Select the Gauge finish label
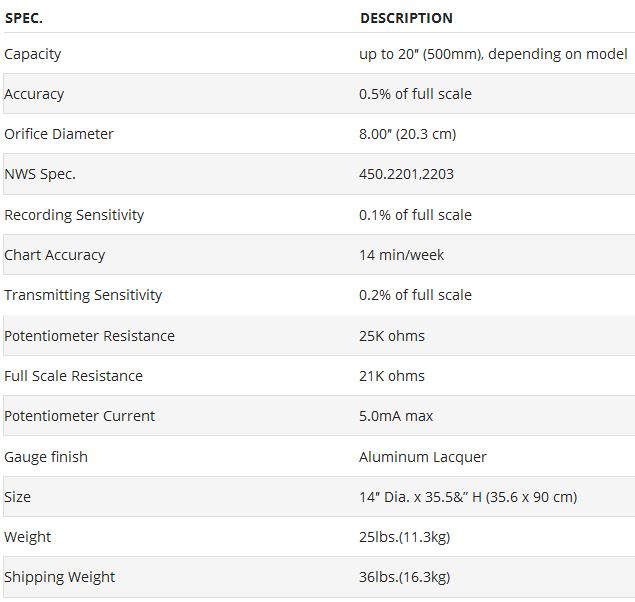Viewport: 635px width, 602px height. [x=46, y=457]
